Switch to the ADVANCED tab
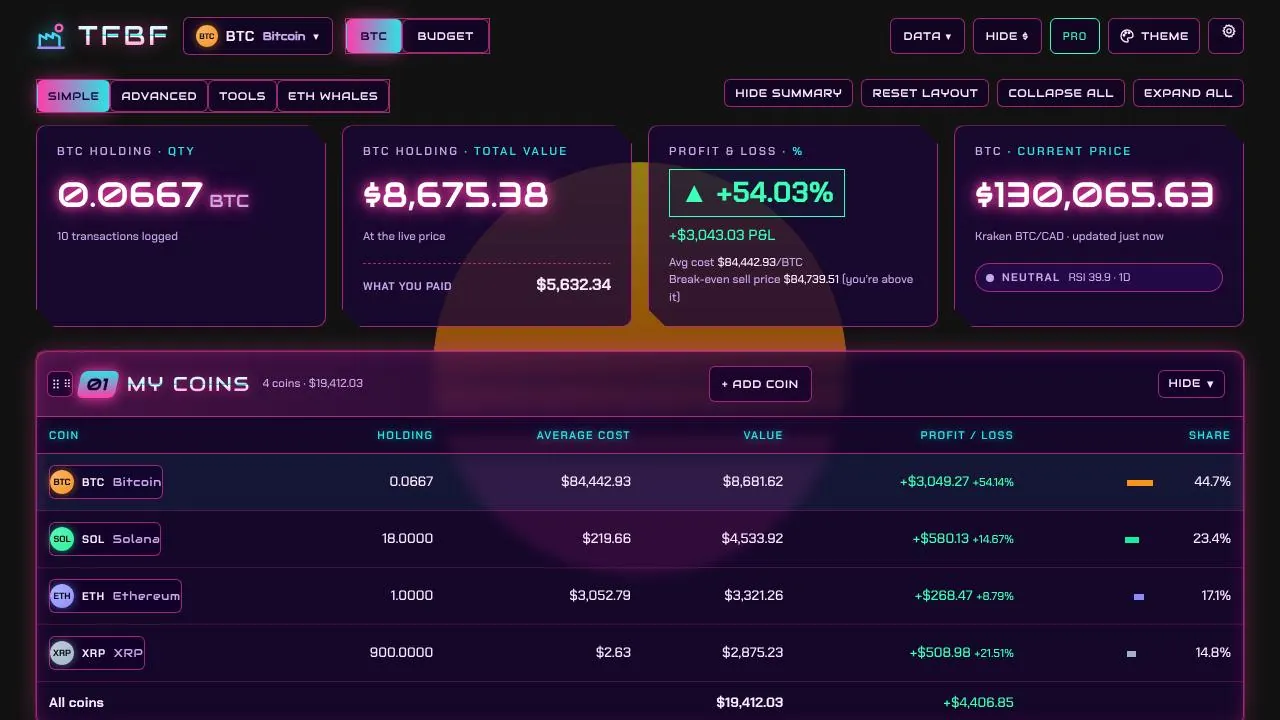 click(159, 96)
